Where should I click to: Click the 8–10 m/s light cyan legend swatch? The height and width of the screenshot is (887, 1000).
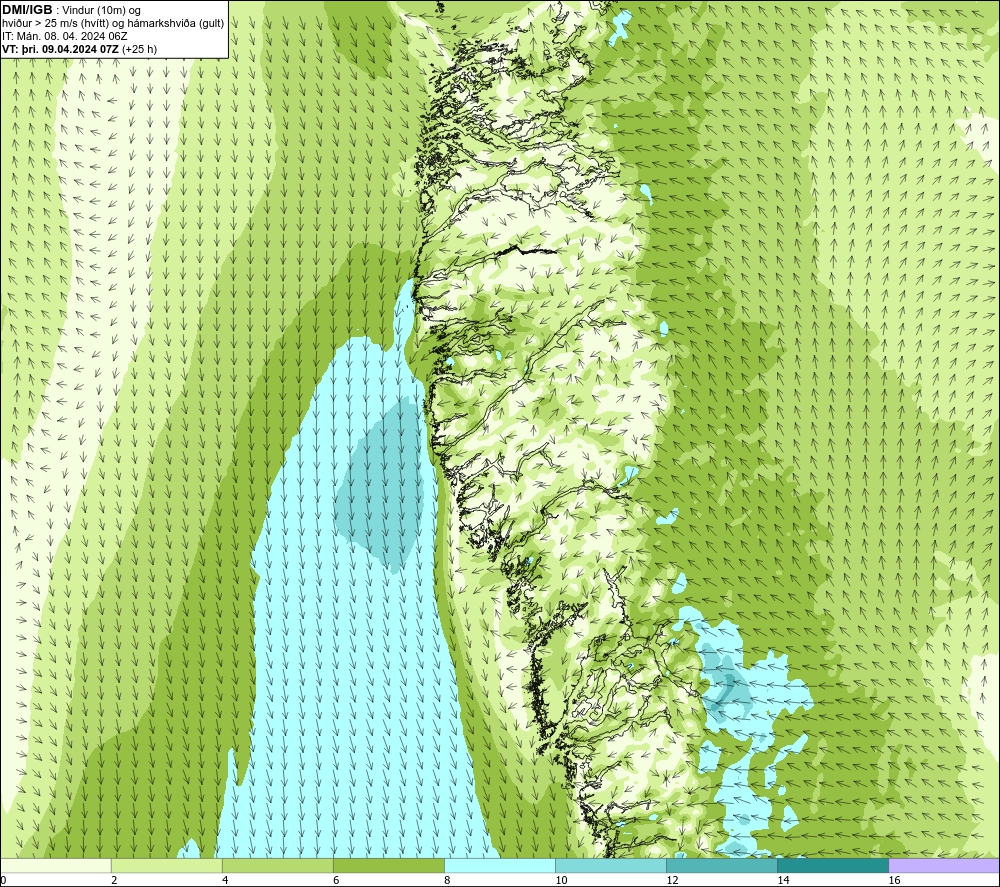point(500,865)
